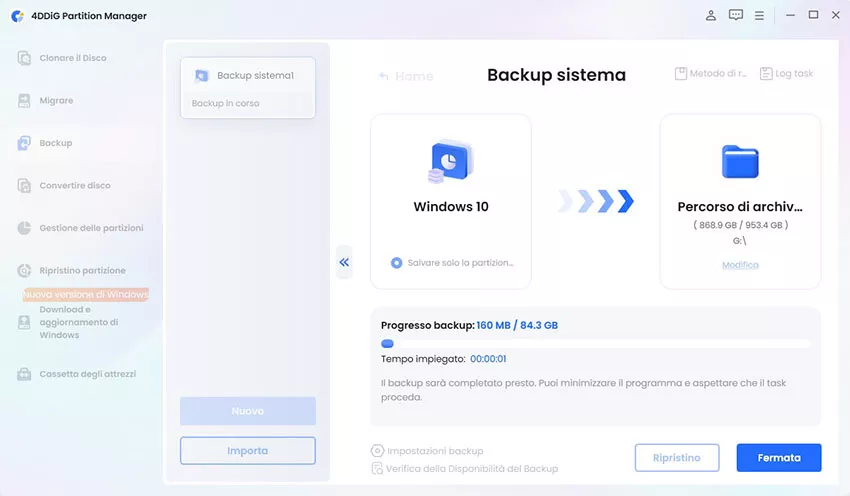Click the Log task document icon

(766, 74)
